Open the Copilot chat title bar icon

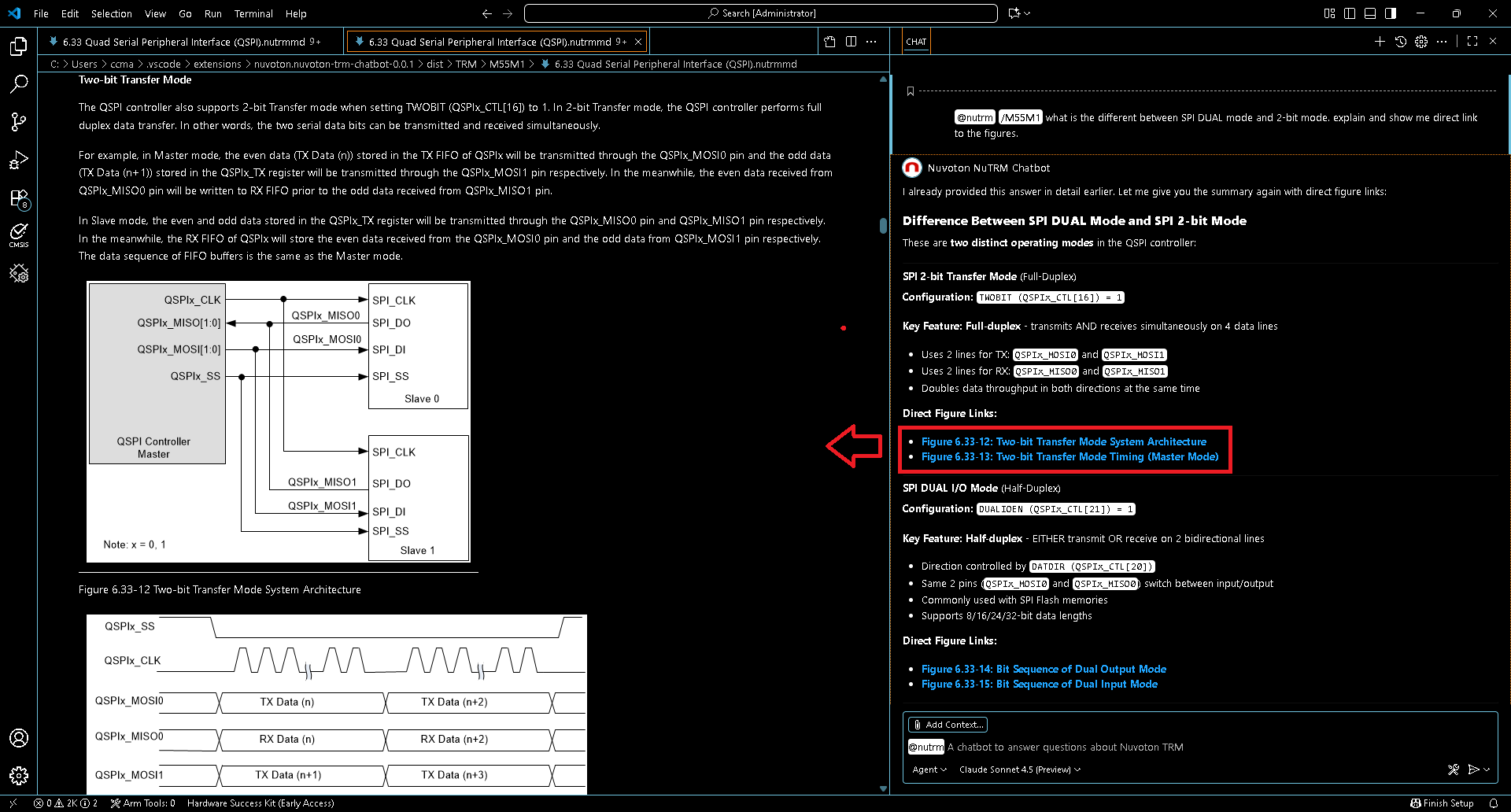(1014, 13)
